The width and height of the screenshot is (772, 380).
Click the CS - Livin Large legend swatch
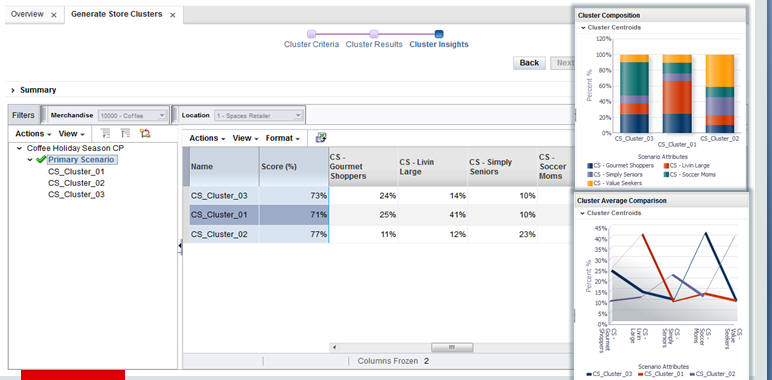click(x=666, y=166)
